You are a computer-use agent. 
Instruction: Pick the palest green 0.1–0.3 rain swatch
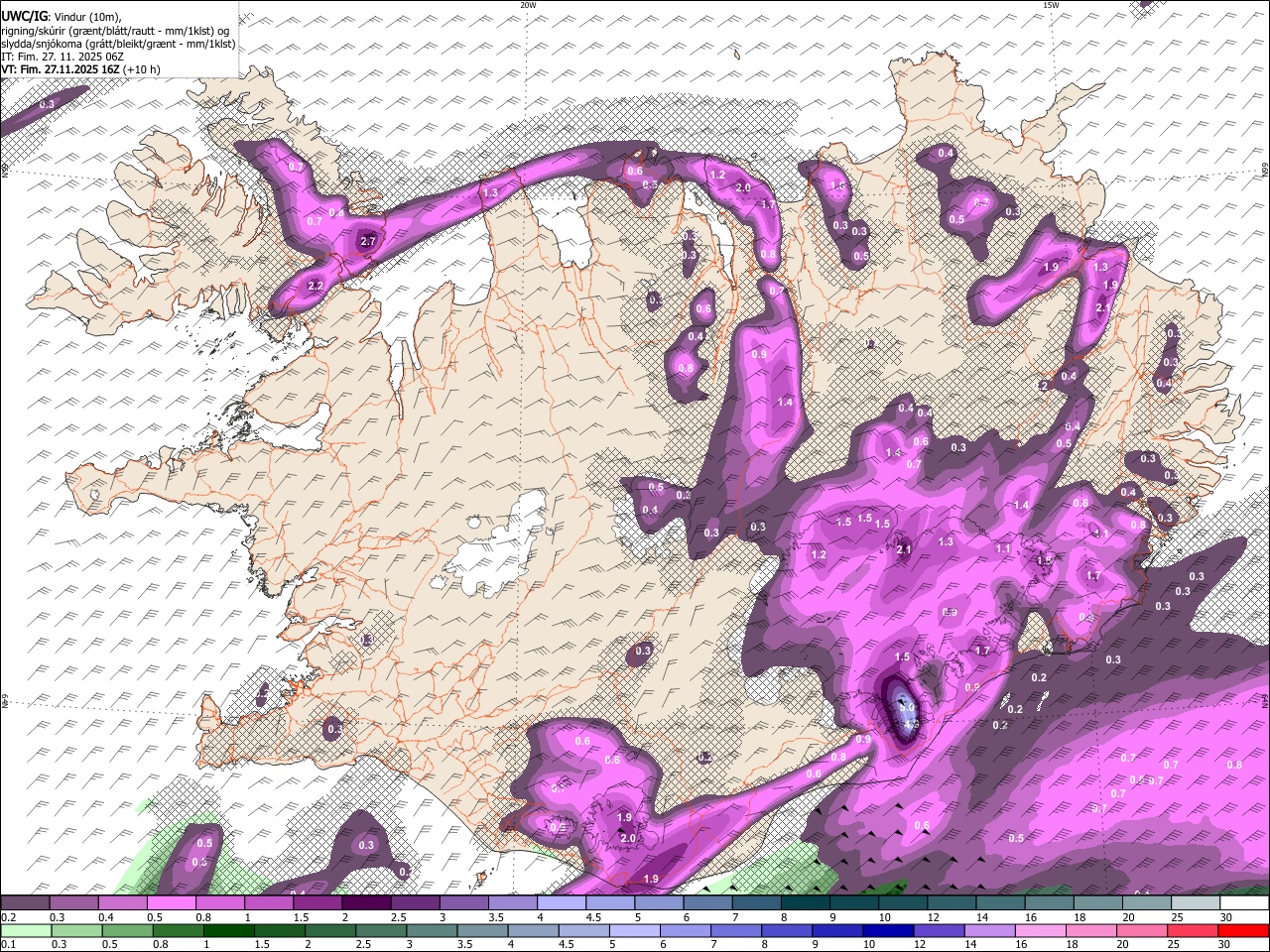(26, 930)
